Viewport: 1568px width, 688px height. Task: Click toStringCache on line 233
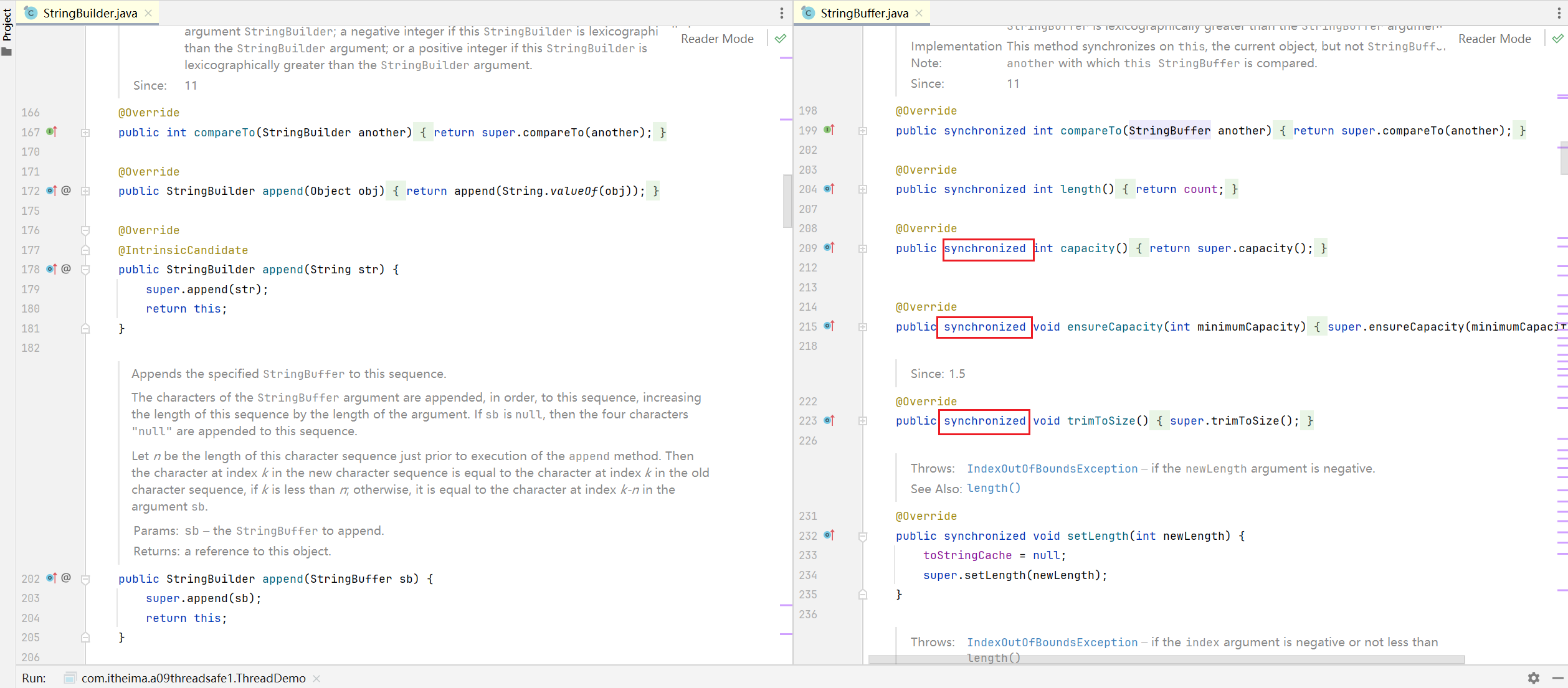pyautogui.click(x=967, y=555)
